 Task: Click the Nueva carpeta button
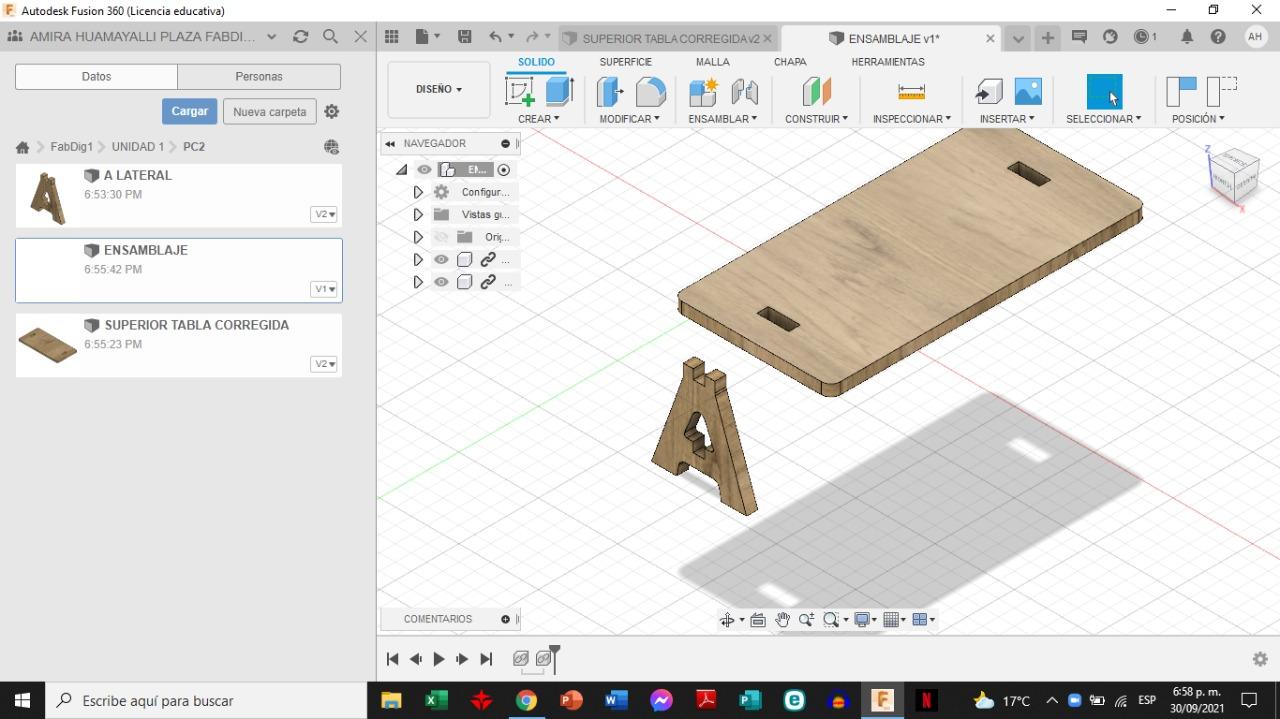pos(269,112)
